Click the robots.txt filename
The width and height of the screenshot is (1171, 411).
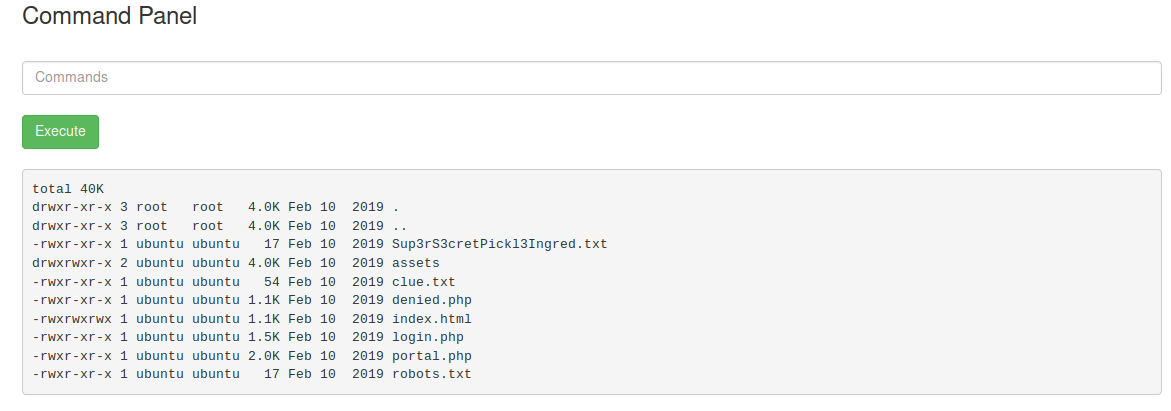click(432, 374)
